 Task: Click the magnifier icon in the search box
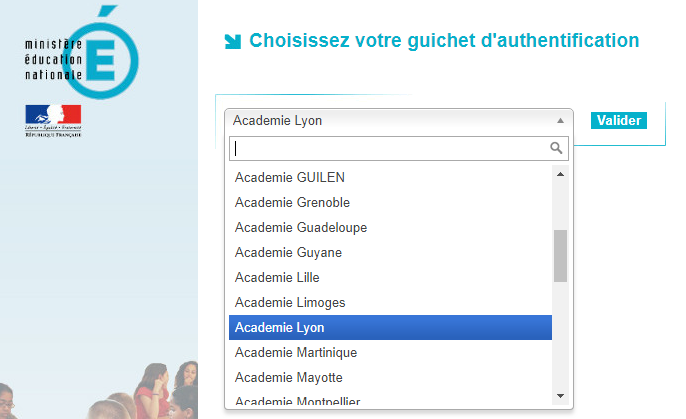(556, 148)
